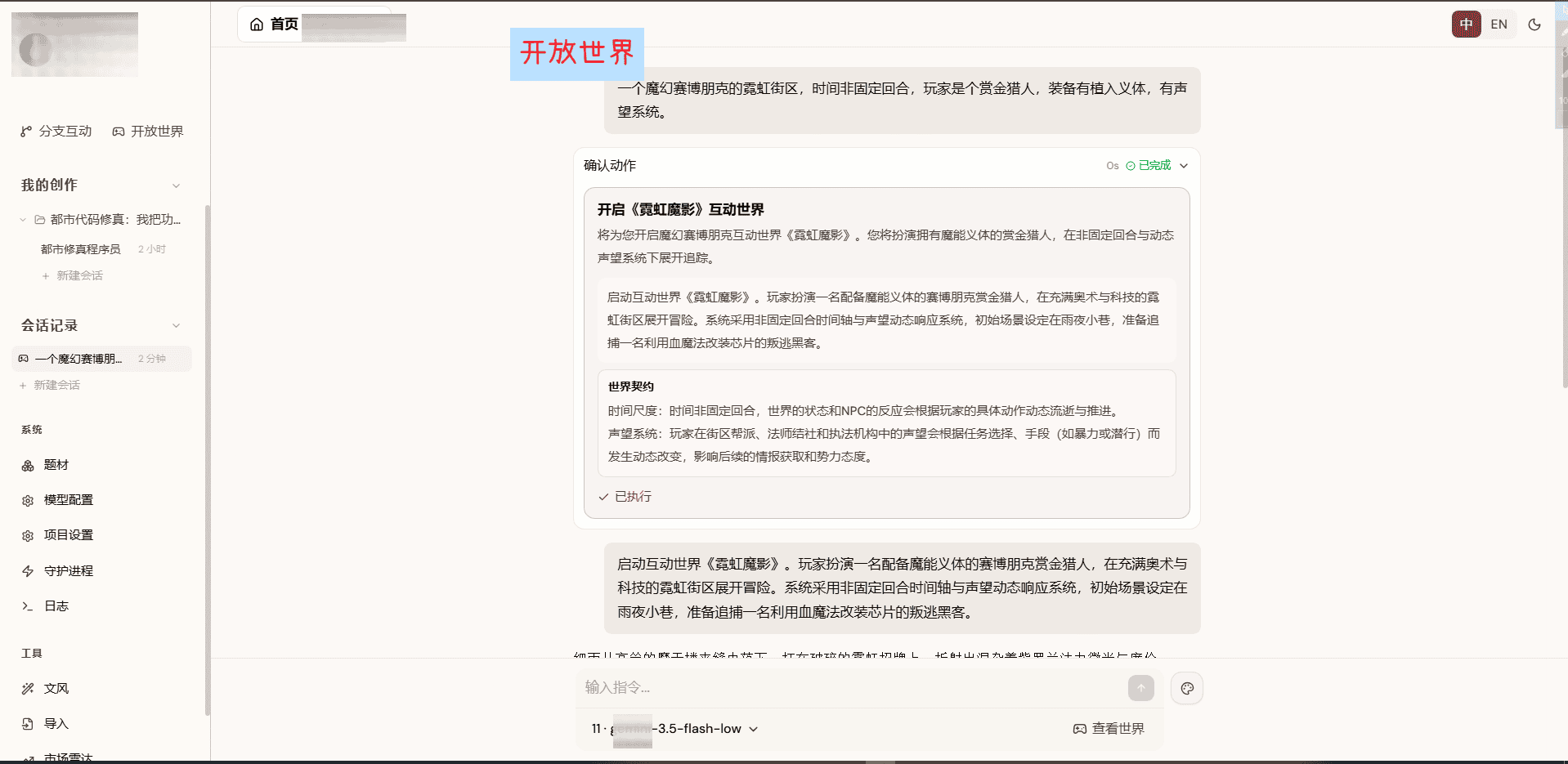Open 分支互动 mode

[56, 131]
